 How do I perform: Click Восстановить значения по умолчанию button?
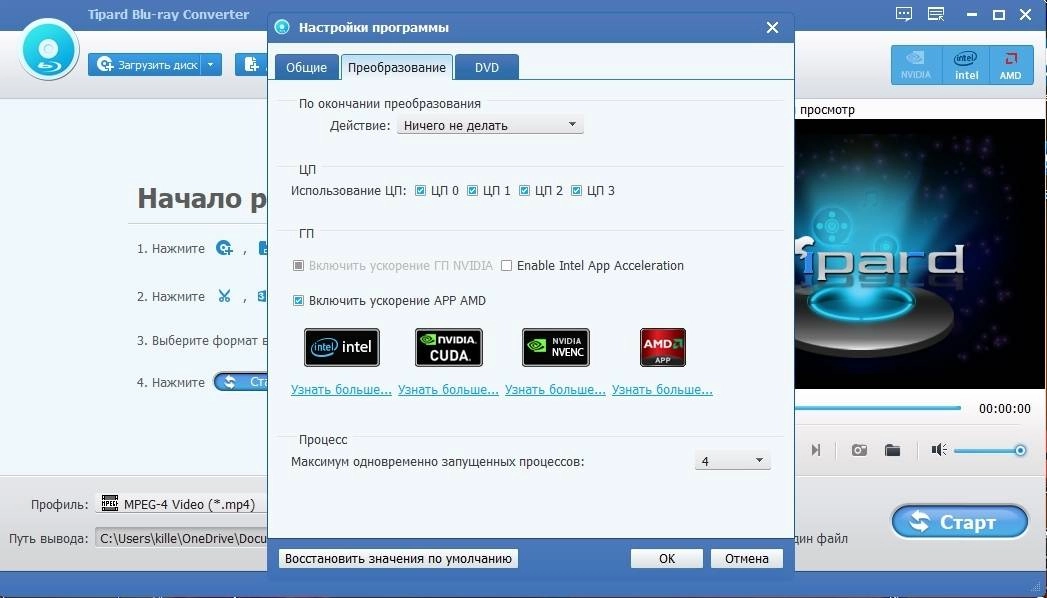pyautogui.click(x=398, y=559)
